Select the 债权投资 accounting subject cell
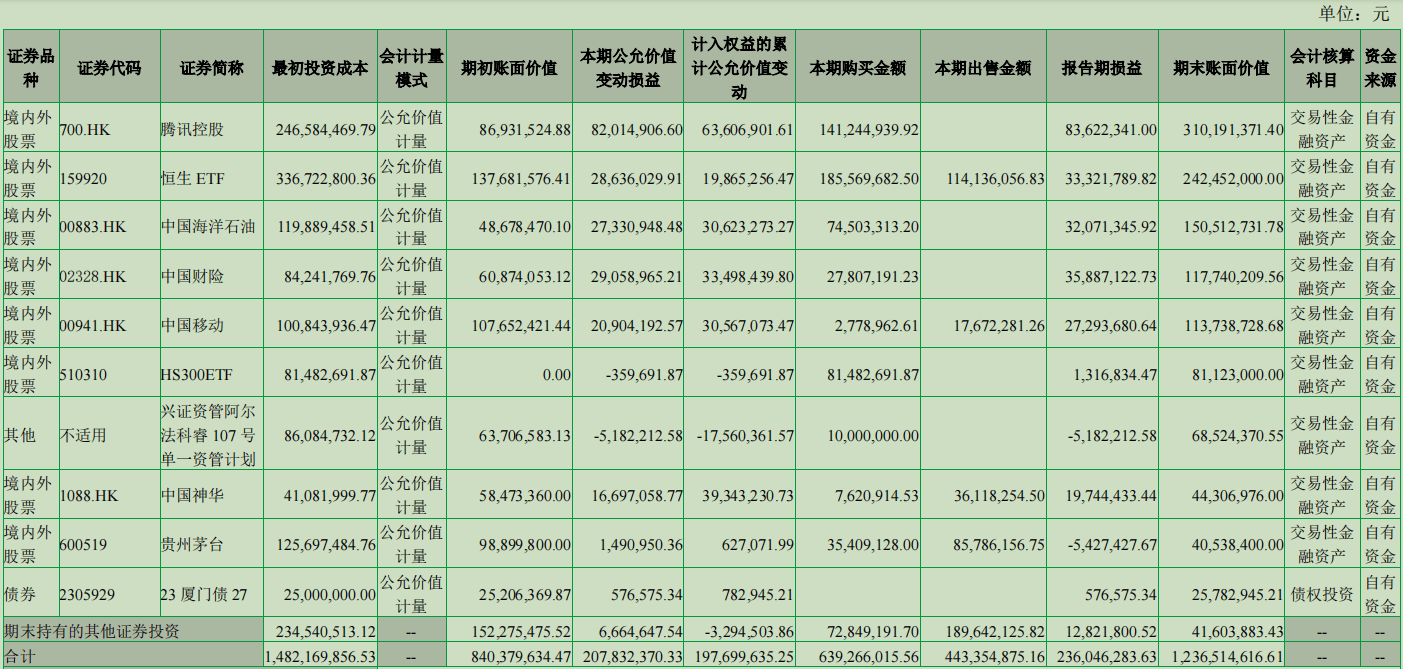1403x669 pixels. pos(1321,593)
